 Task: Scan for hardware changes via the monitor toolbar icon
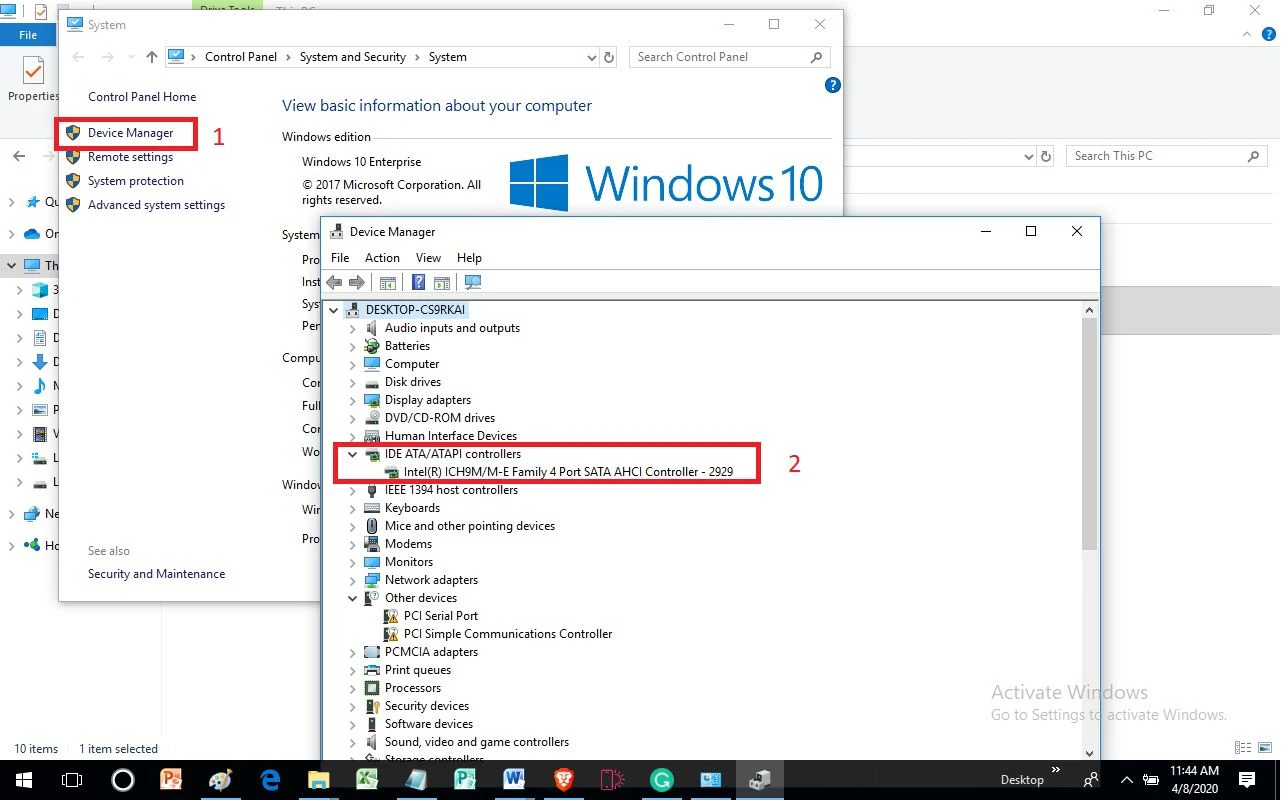[x=473, y=283]
